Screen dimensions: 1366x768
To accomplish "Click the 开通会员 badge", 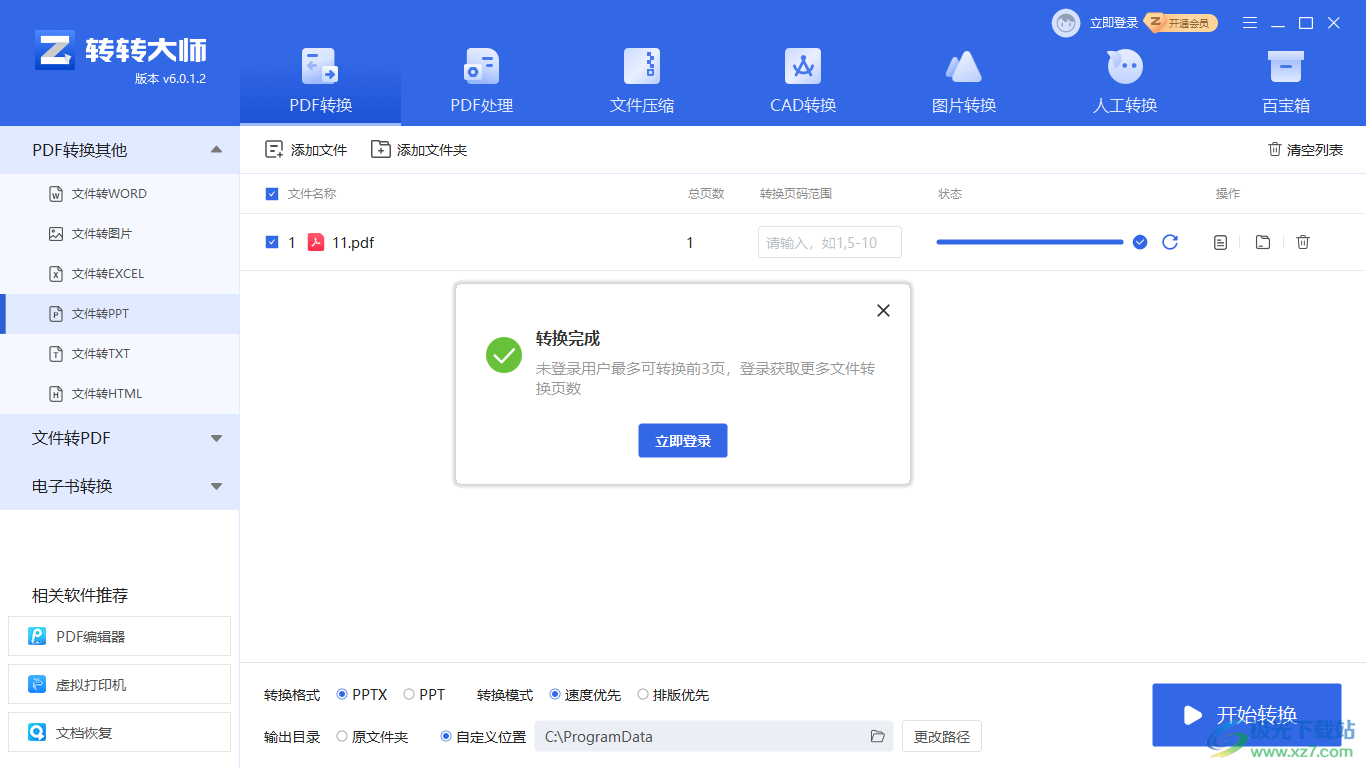I will point(1181,23).
